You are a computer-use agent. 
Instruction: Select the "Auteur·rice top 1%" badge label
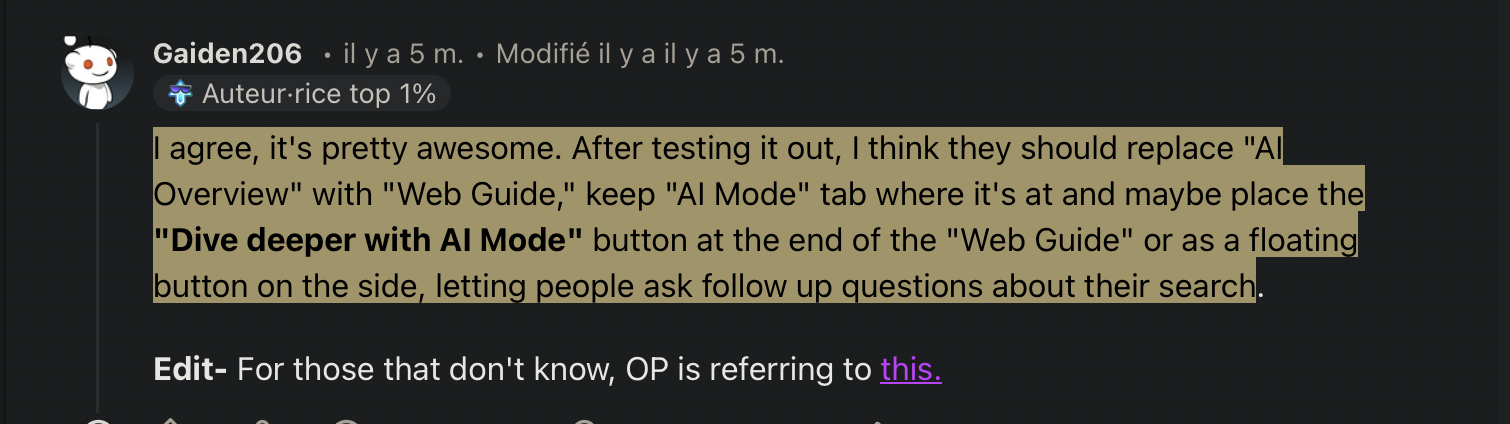[319, 94]
